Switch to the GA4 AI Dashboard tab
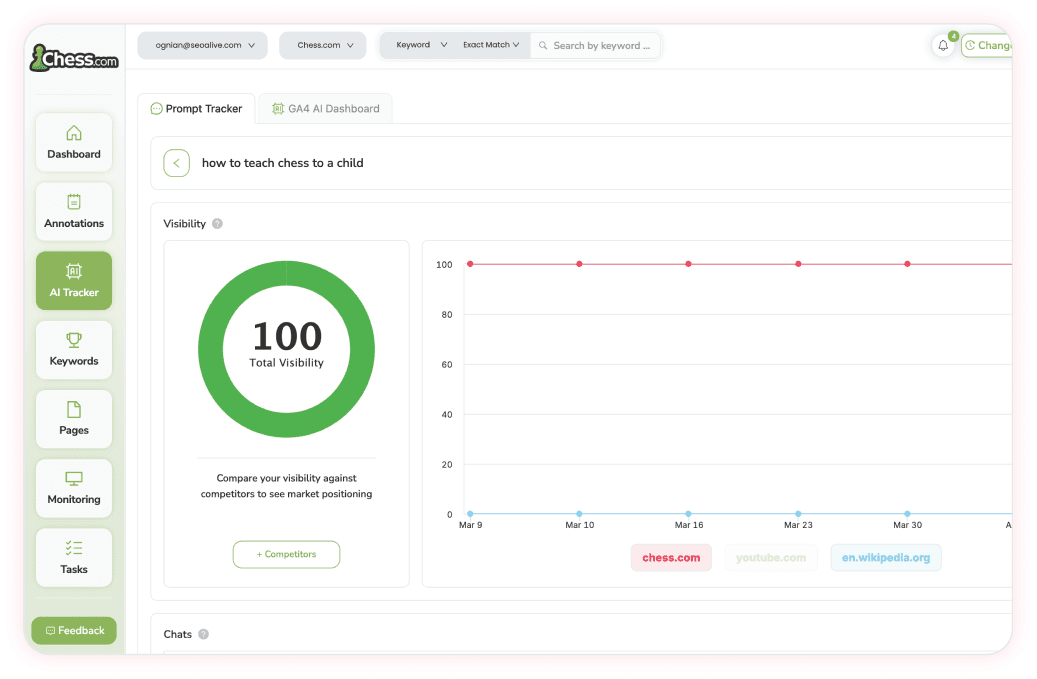Viewport: 1037px width, 679px height. pos(326,108)
